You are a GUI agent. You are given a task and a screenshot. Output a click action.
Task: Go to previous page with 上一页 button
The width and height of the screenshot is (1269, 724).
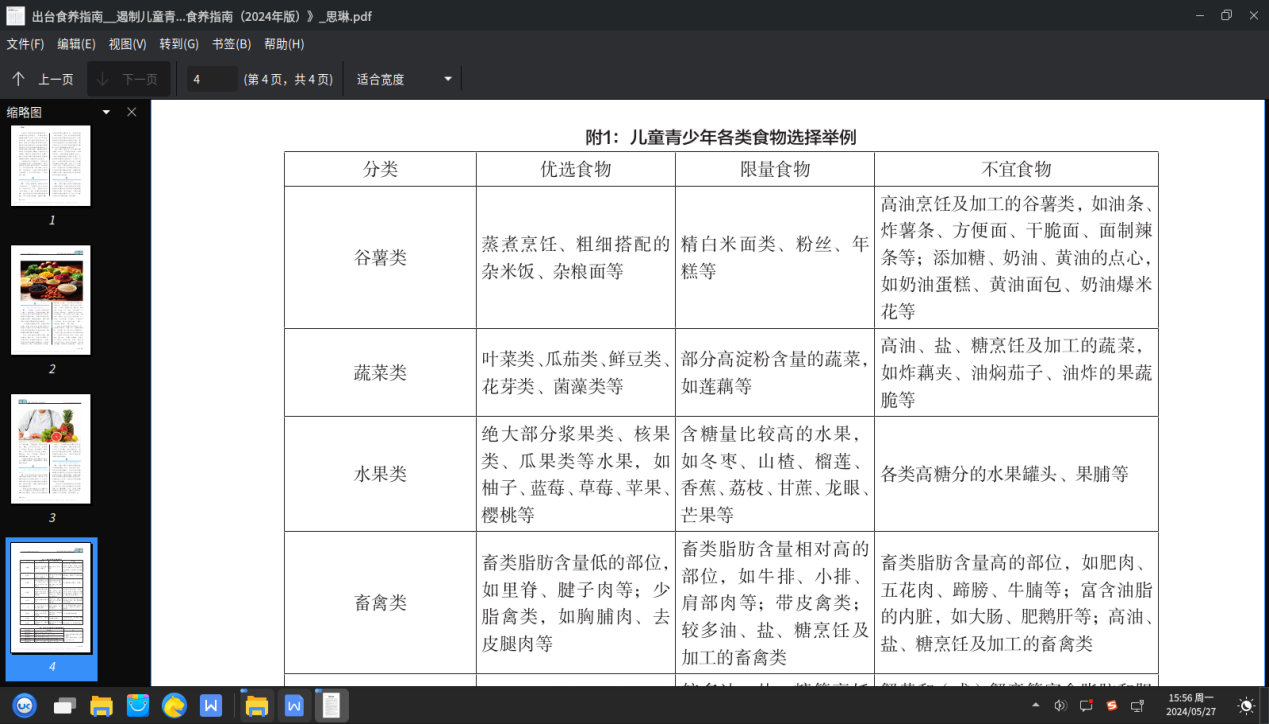(x=43, y=79)
